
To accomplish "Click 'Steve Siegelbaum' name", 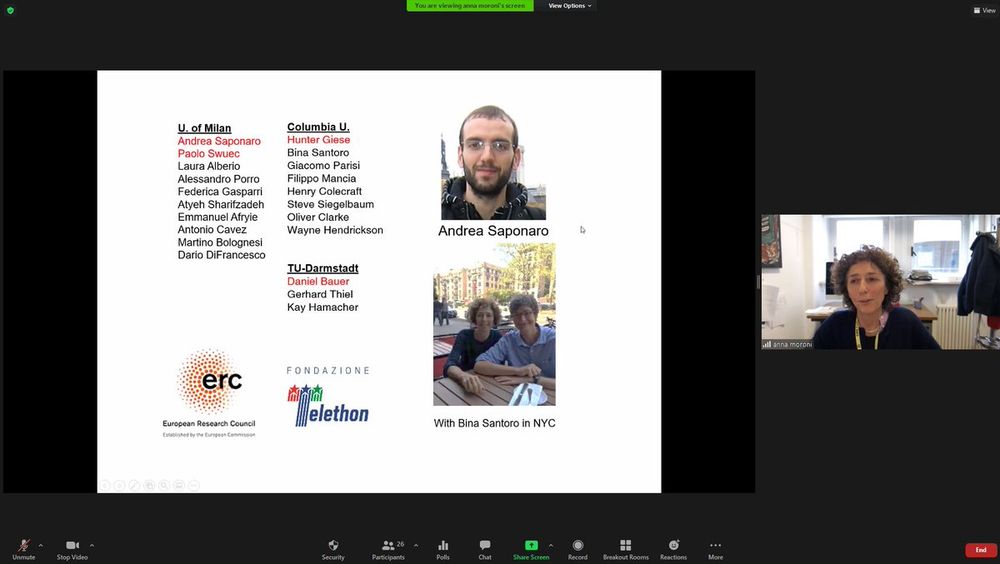I will click(x=330, y=204).
